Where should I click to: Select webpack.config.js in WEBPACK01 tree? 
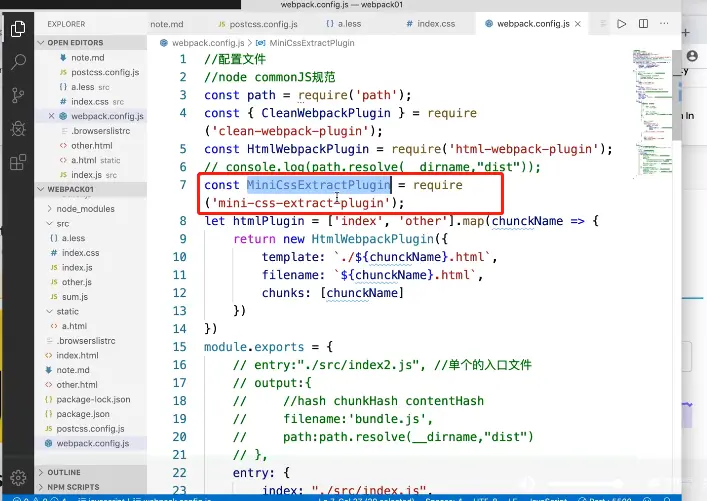coord(92,443)
